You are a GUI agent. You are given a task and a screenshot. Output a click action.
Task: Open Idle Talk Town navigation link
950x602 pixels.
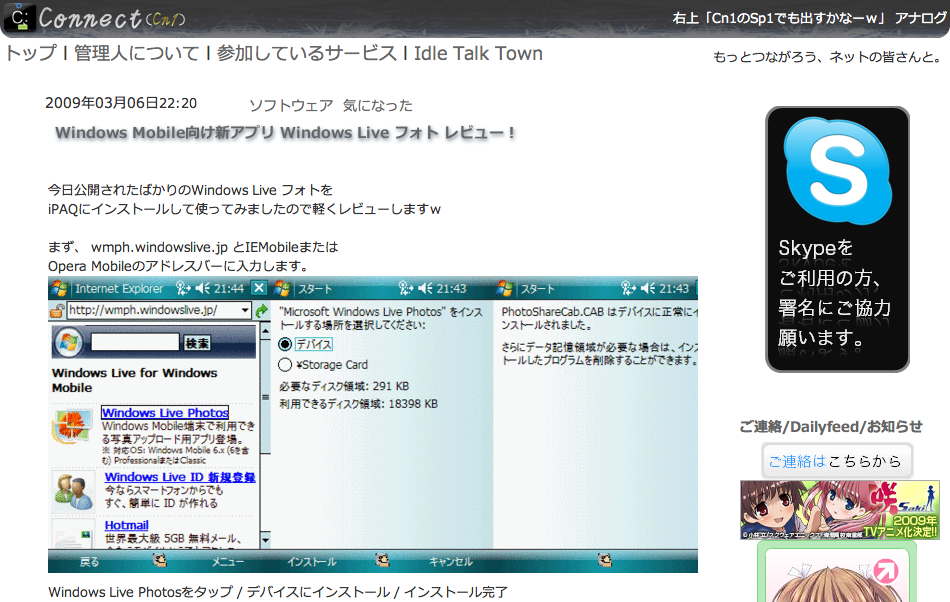(478, 54)
